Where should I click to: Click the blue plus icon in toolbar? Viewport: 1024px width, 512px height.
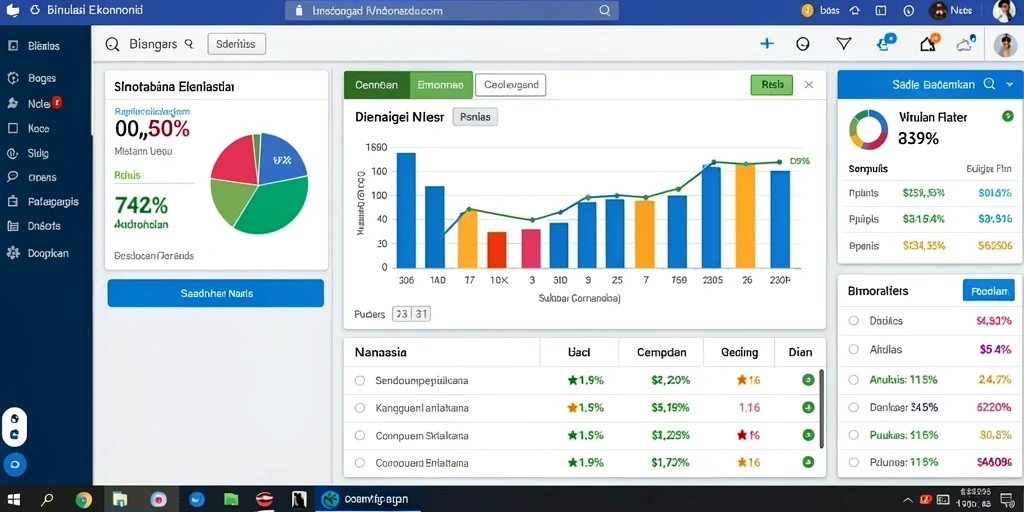coord(767,44)
